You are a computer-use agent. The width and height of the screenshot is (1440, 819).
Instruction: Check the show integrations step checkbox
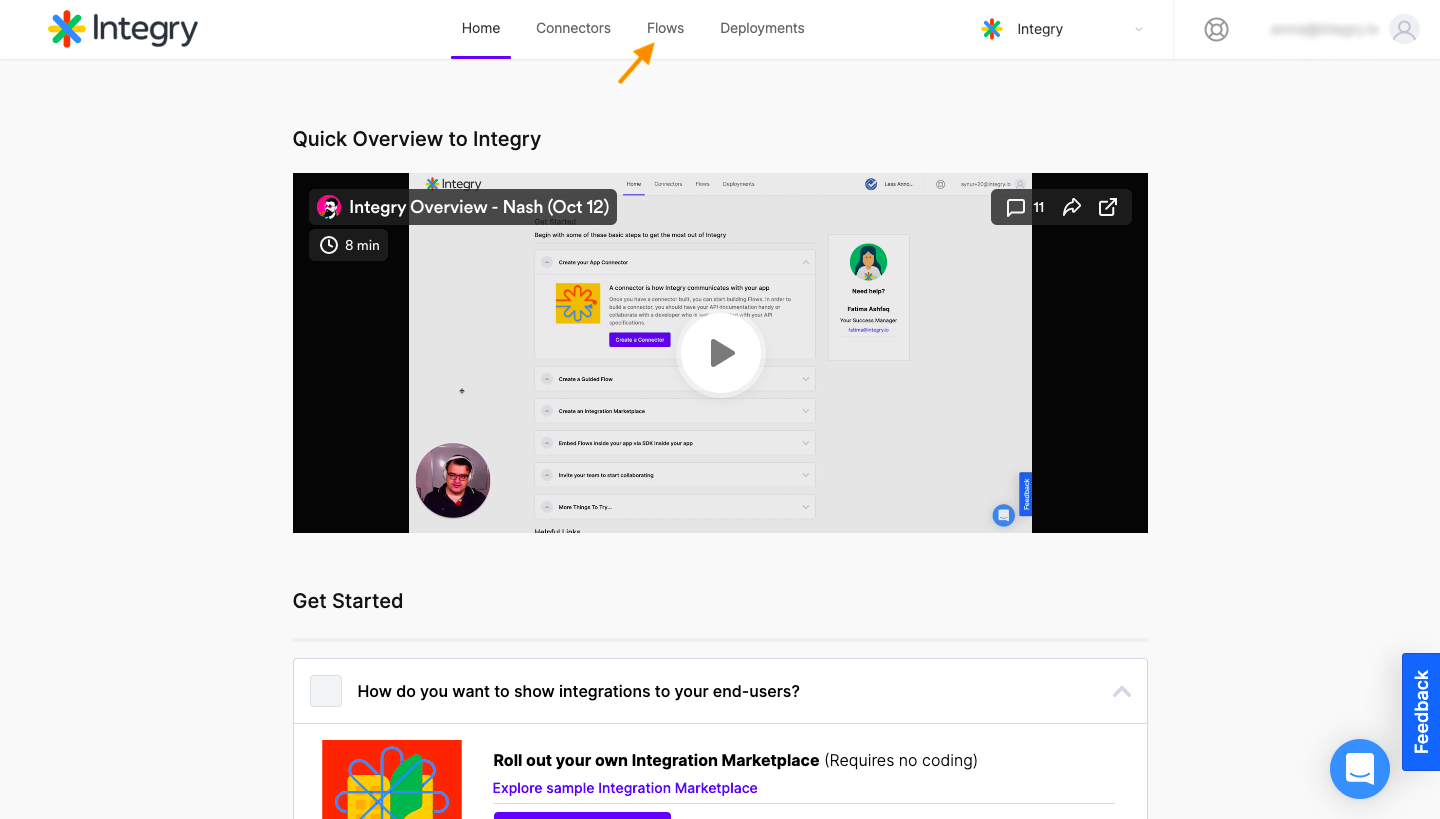click(x=326, y=691)
